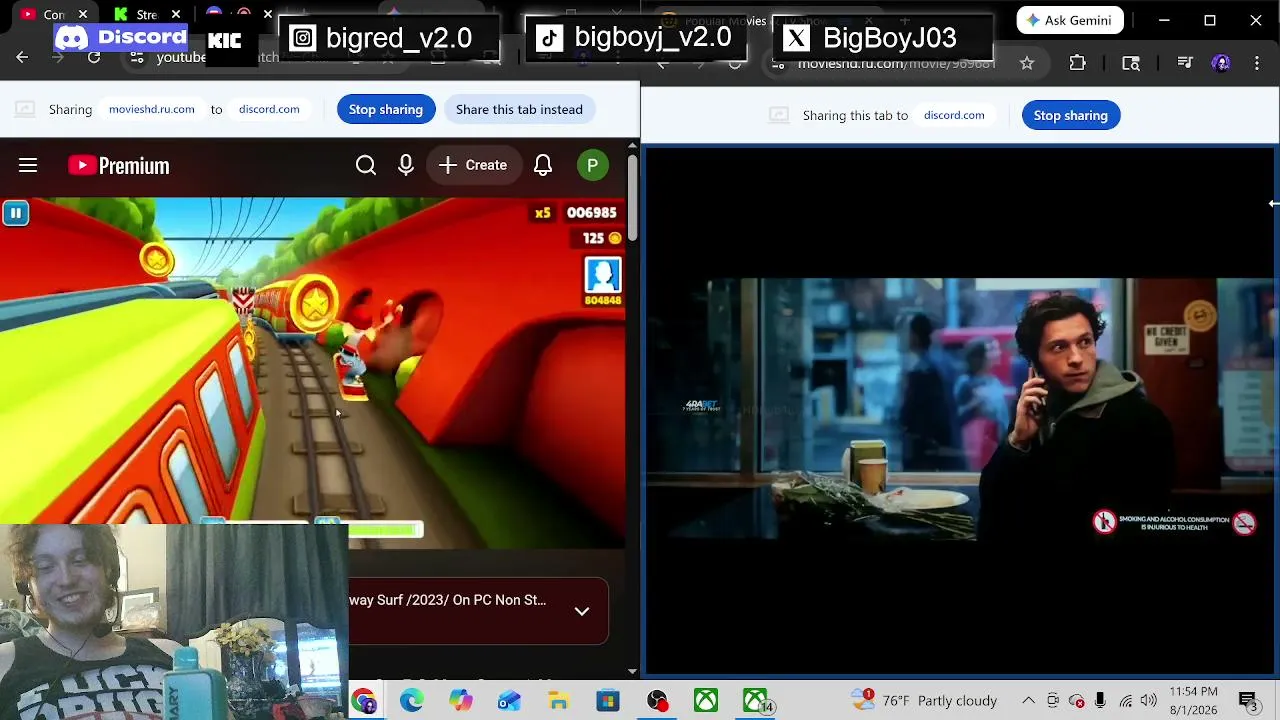
Task: Open YouTube search
Action: pyautogui.click(x=366, y=165)
